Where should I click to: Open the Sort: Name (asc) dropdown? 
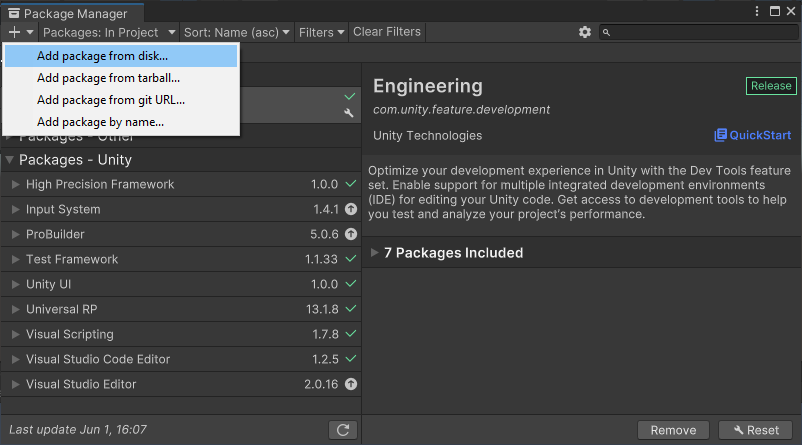[236, 32]
